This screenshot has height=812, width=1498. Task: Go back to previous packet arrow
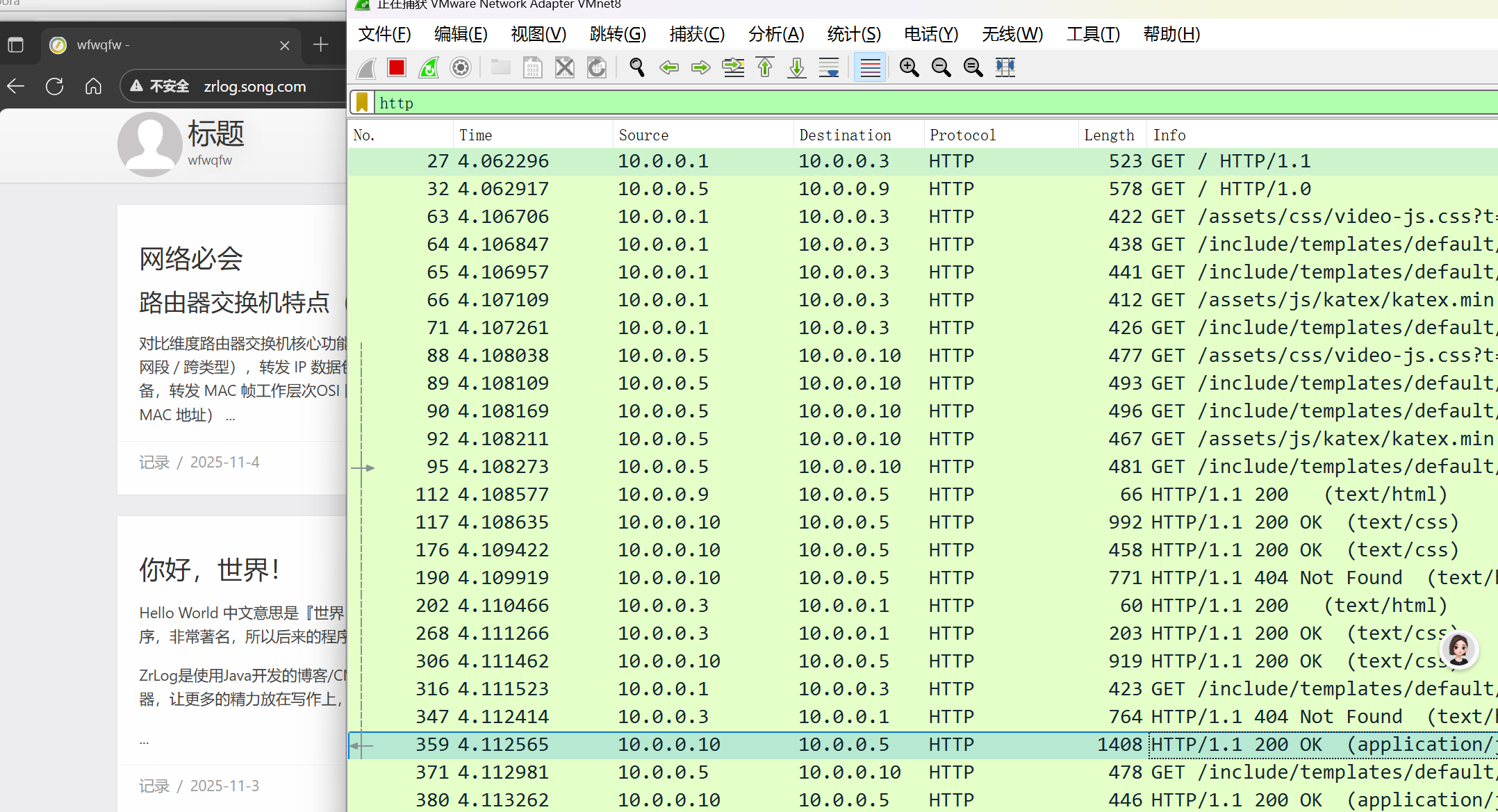point(668,67)
